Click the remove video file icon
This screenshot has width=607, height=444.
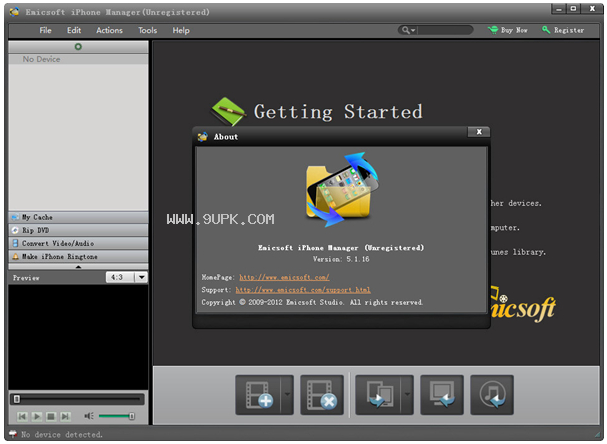pyautogui.click(x=322, y=395)
